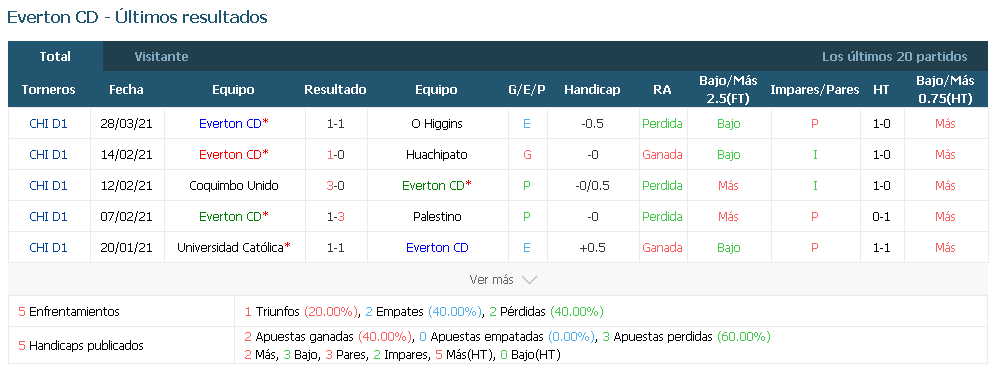Open the Palestino team link
Screen dimensions: 1005x370
pos(436,216)
